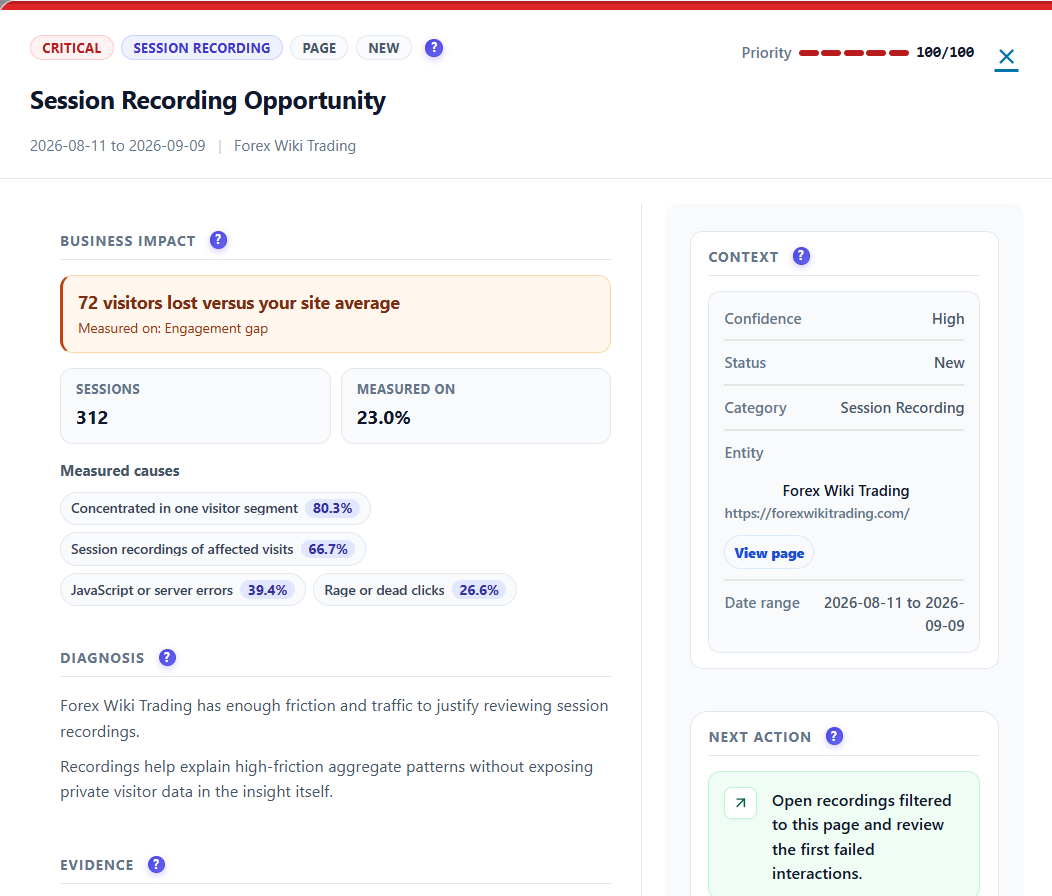Click the Measured on: Engagement gap text
Screen dimensions: 1052x896
tap(173, 329)
